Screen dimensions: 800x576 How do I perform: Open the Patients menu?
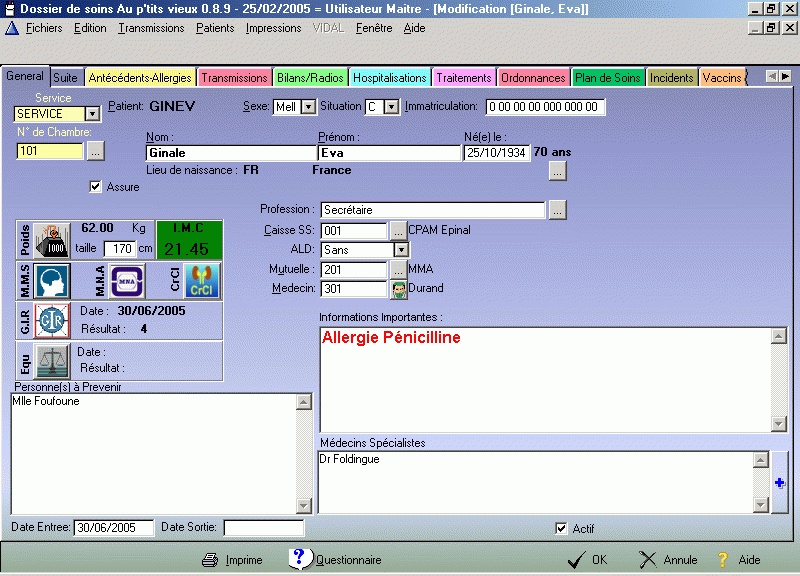point(215,28)
